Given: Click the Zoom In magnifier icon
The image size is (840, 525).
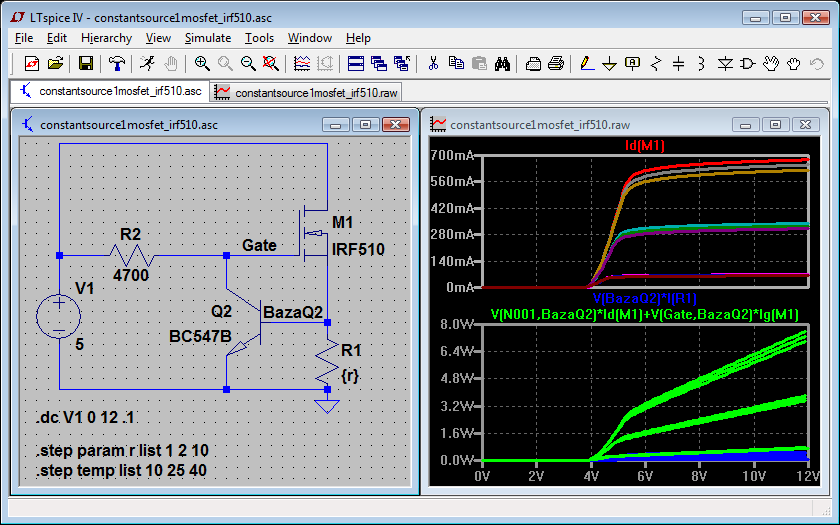Looking at the screenshot, I should pyautogui.click(x=201, y=64).
